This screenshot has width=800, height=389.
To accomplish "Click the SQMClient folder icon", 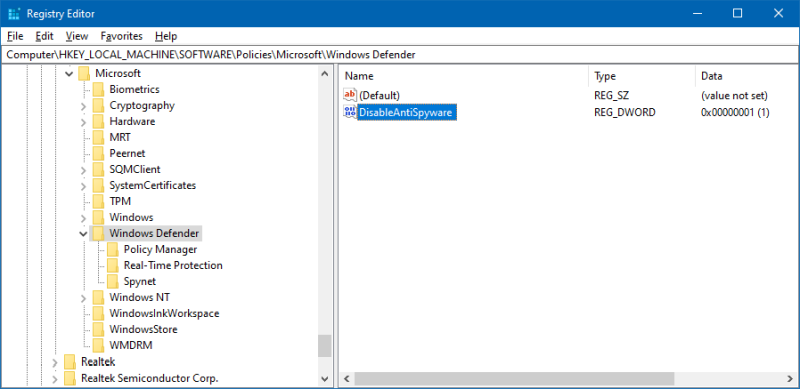I will click(98, 169).
